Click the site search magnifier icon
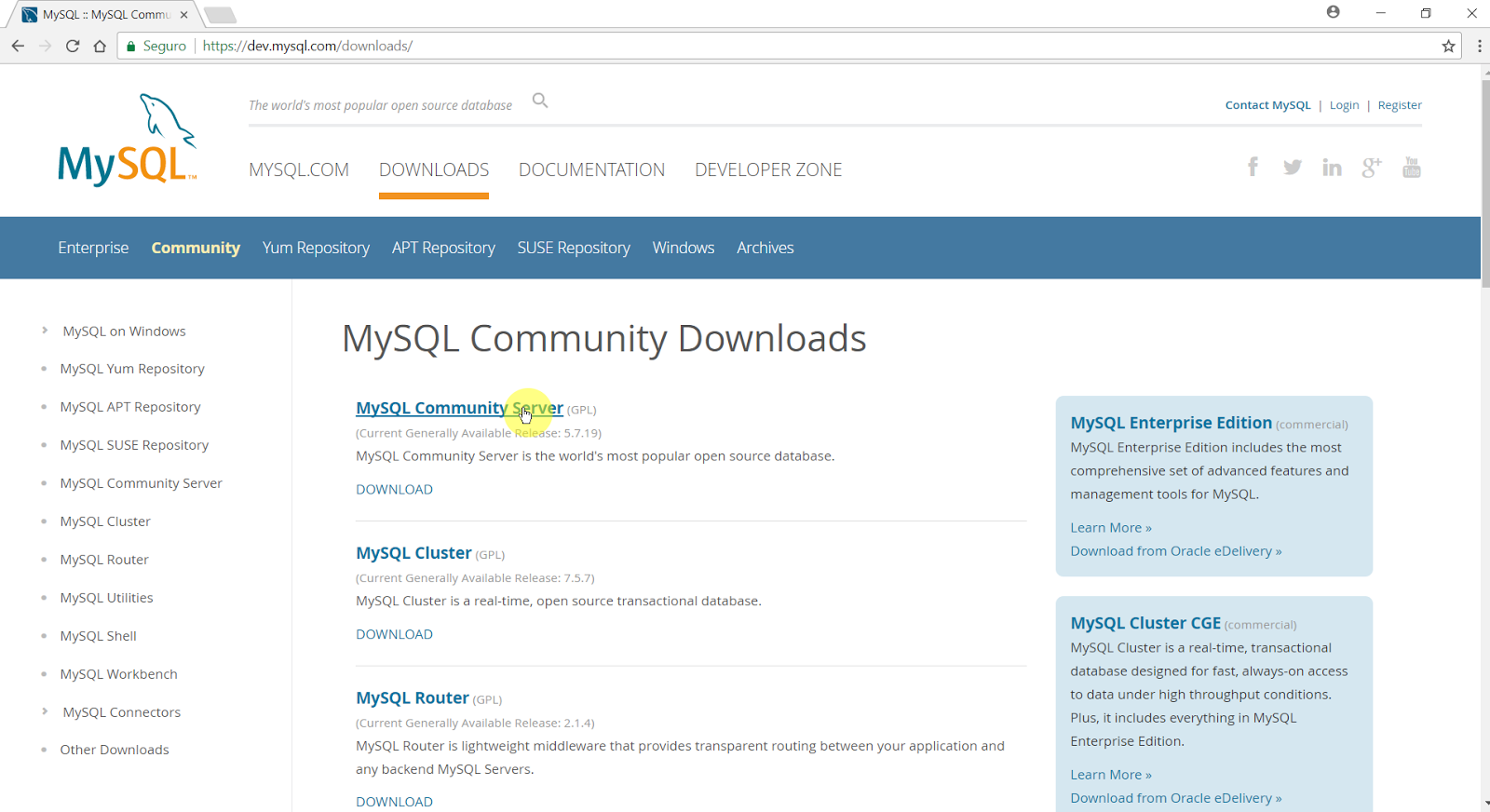The image size is (1490, 812). tap(540, 101)
